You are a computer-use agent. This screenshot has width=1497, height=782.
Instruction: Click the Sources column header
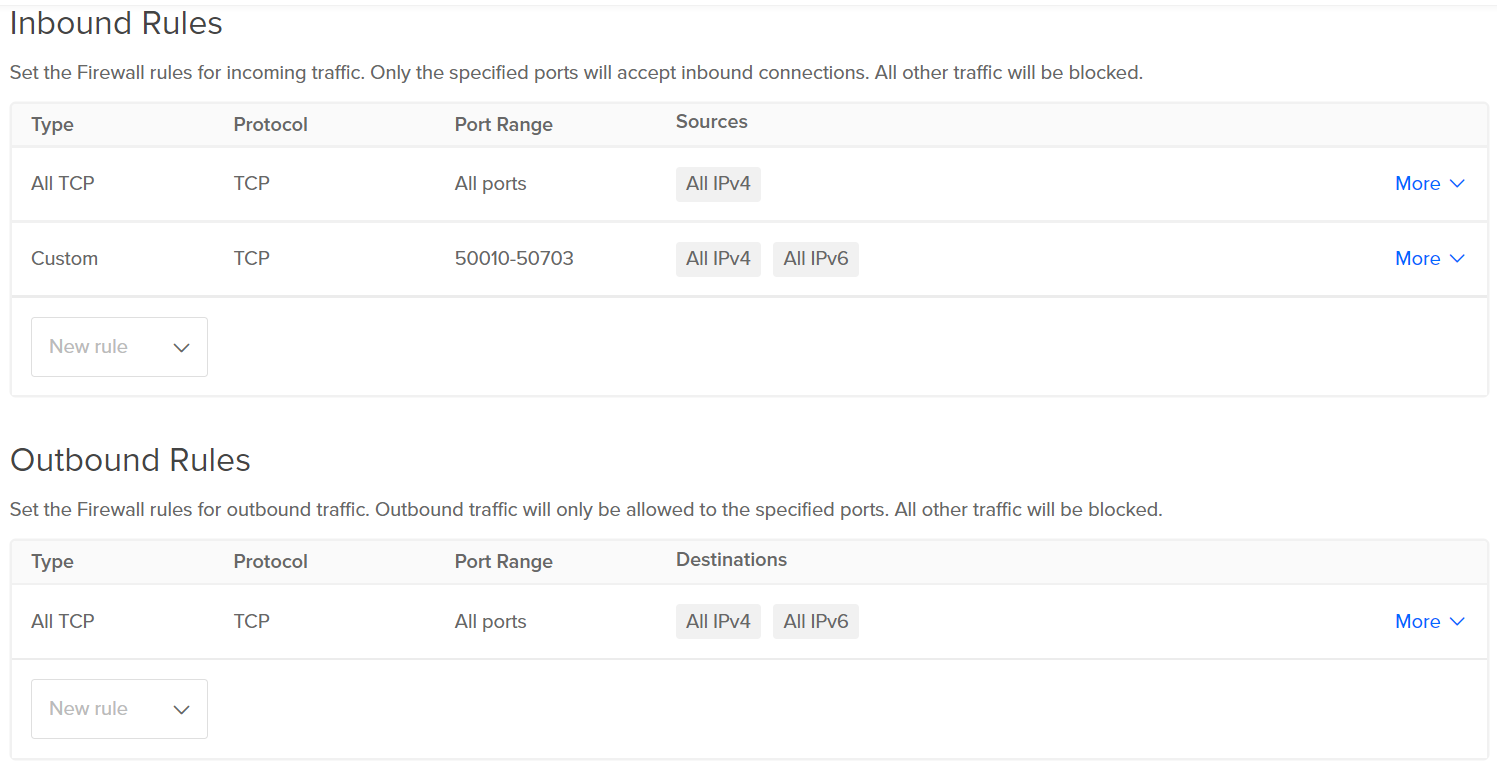[711, 122]
